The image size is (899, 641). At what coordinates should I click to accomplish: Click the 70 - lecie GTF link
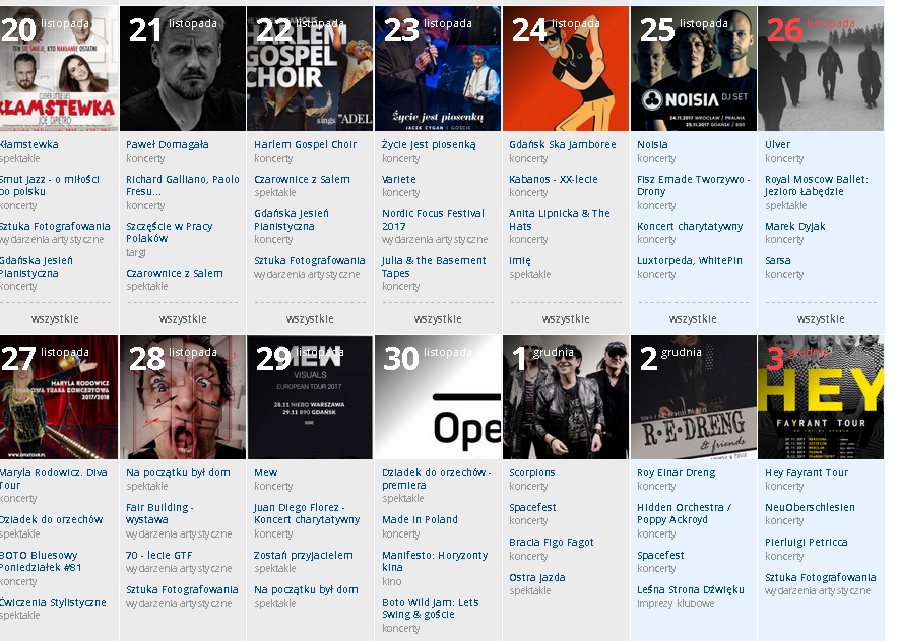click(159, 556)
